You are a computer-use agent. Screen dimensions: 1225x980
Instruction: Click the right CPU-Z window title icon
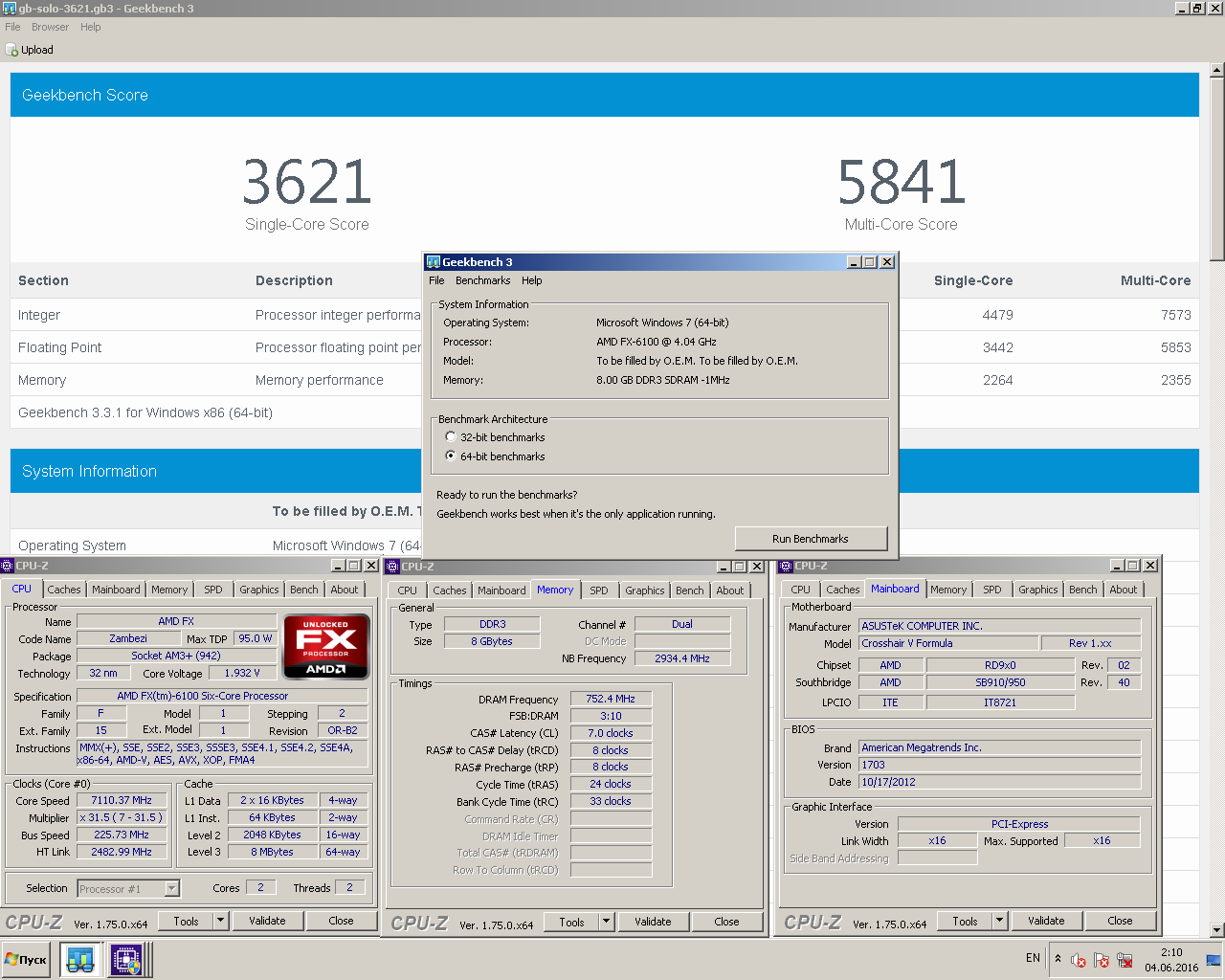coord(786,566)
